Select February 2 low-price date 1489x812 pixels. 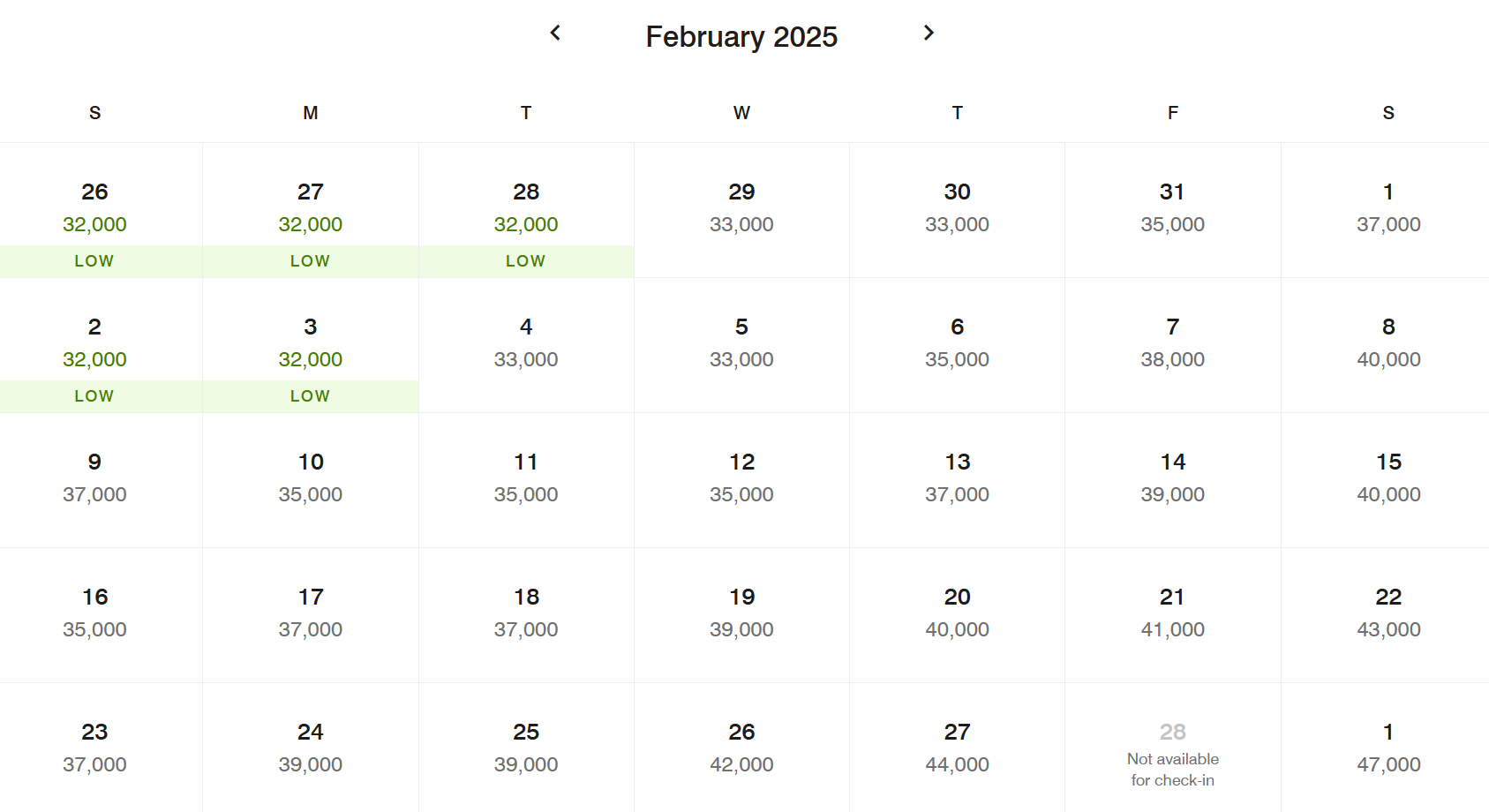tap(94, 346)
